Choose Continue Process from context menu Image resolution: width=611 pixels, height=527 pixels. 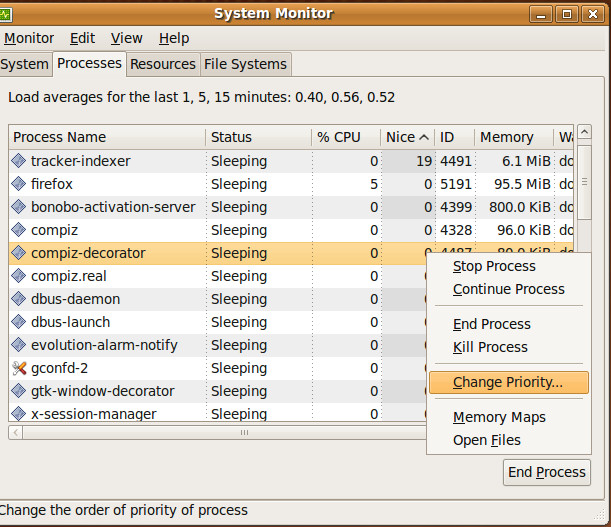coord(509,289)
